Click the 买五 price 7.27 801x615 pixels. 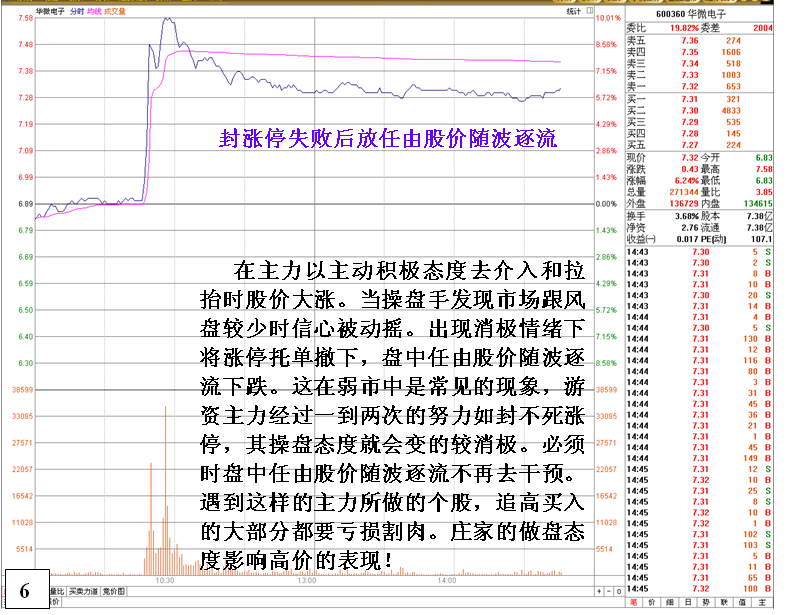click(690, 145)
